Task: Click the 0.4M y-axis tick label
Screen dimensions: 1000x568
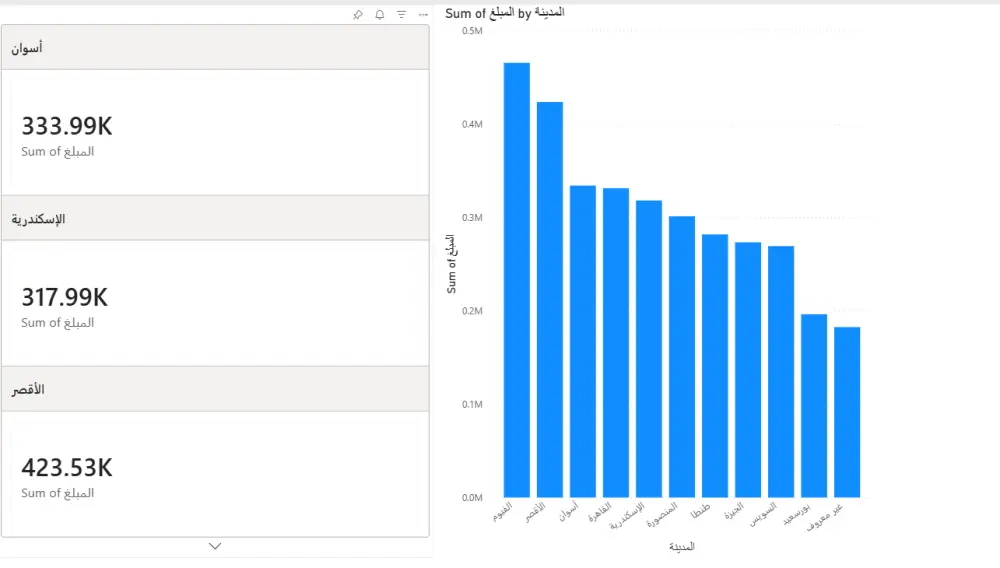Action: pyautogui.click(x=472, y=124)
